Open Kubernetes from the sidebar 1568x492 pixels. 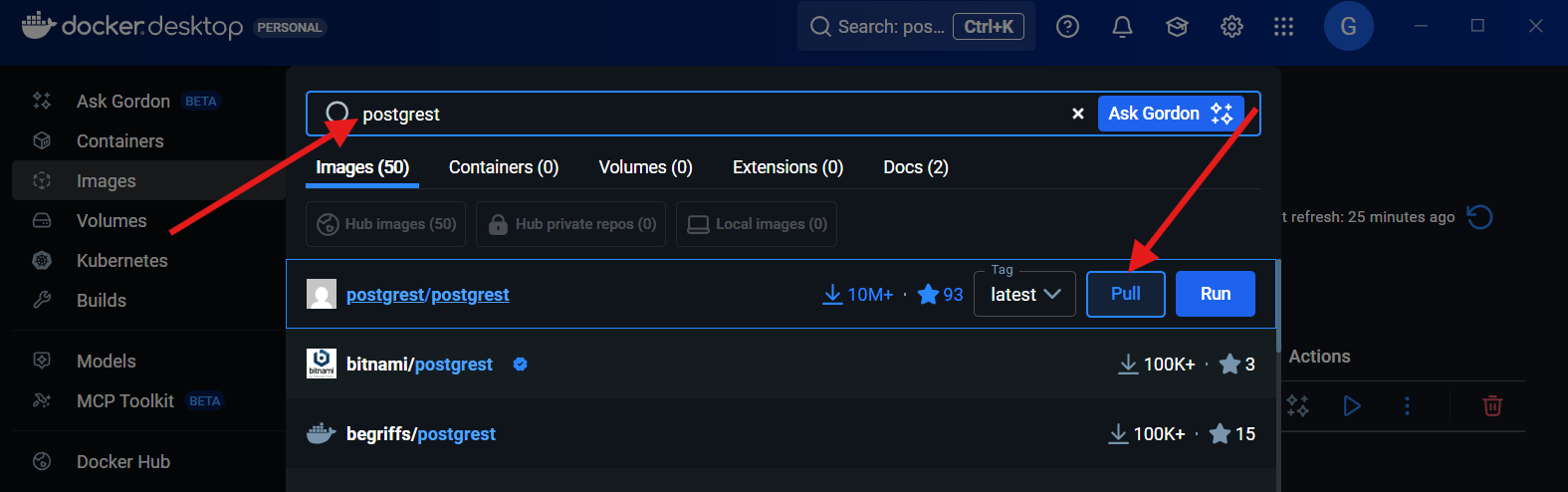[121, 260]
